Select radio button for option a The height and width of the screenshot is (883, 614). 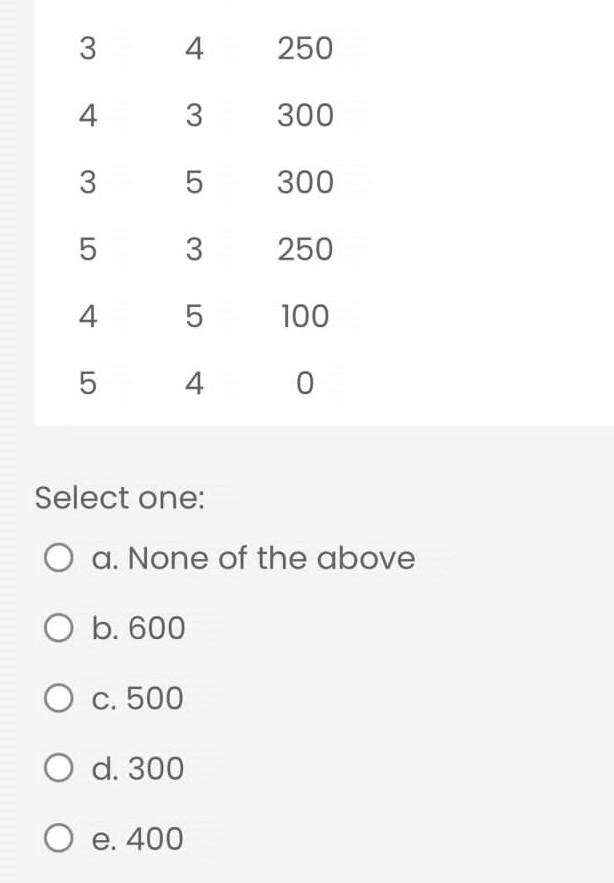pos(59,559)
